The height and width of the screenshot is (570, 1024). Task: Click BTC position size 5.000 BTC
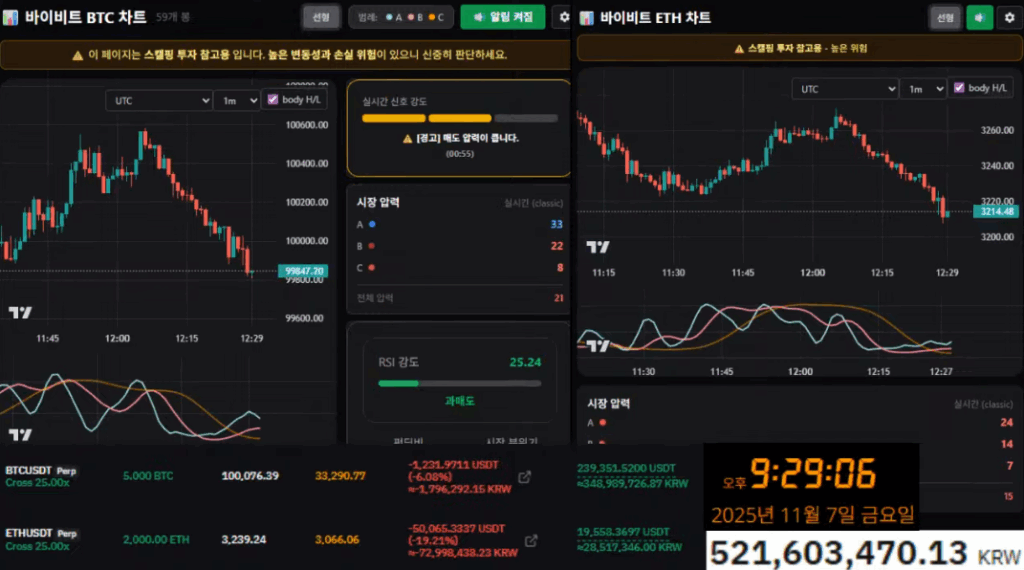[x=148, y=476]
